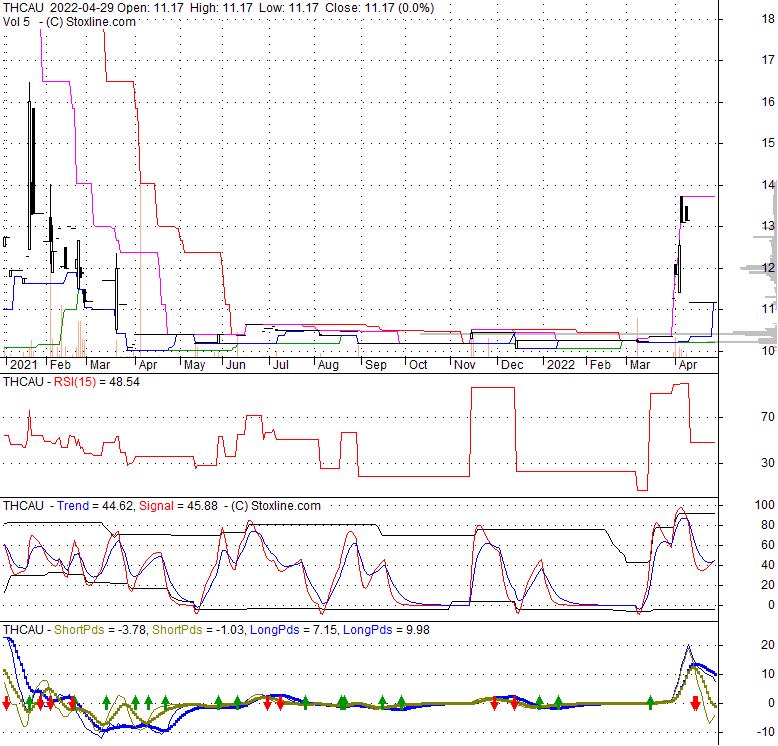
Task: Click the 11 price axis label
Action: click(x=768, y=309)
